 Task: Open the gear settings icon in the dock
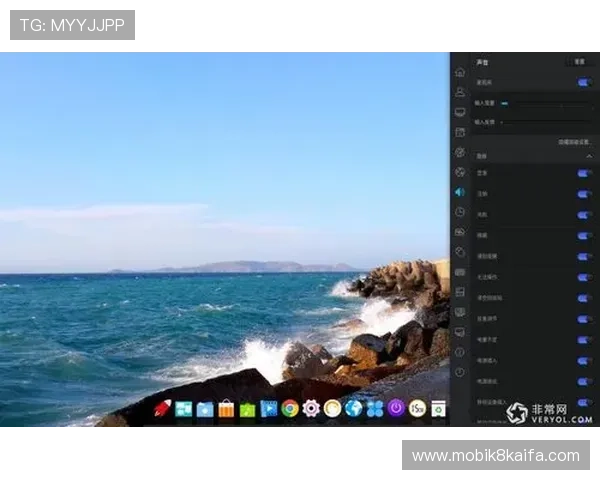311,408
